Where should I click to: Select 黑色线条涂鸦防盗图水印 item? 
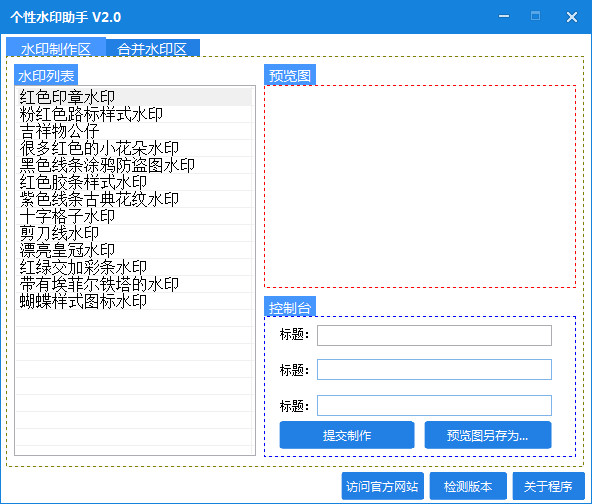coord(134,165)
